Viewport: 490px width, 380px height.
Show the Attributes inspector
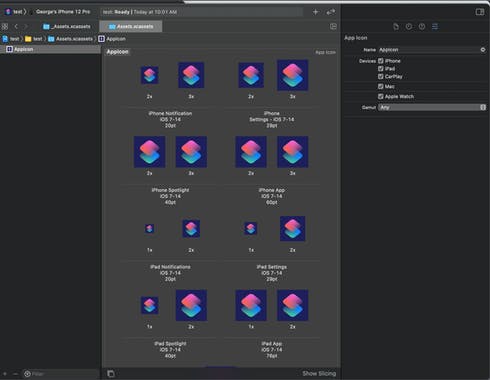click(435, 27)
